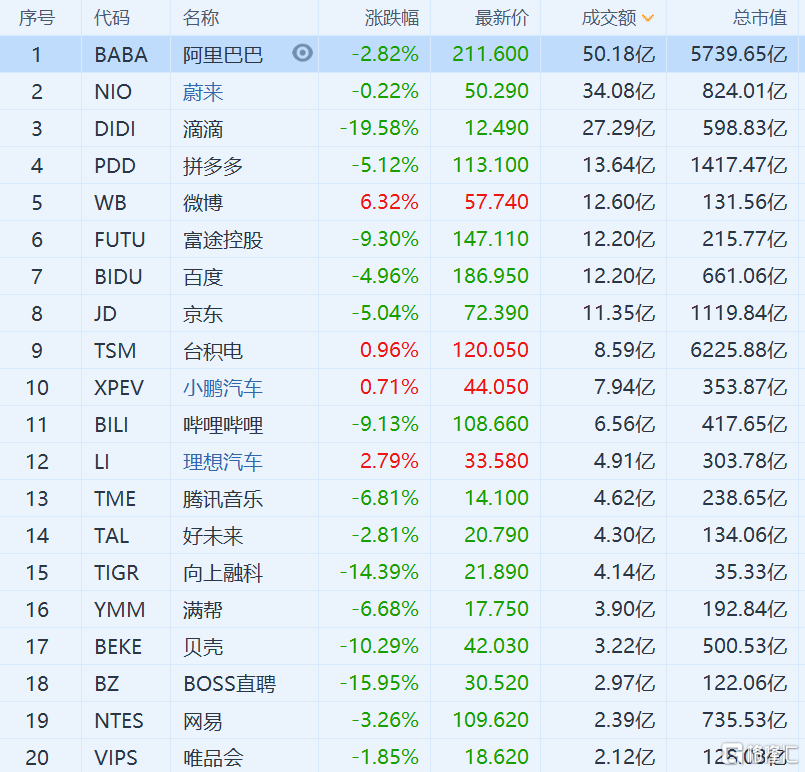
Task: Sort by the 总市值 column header
Action: [x=760, y=18]
